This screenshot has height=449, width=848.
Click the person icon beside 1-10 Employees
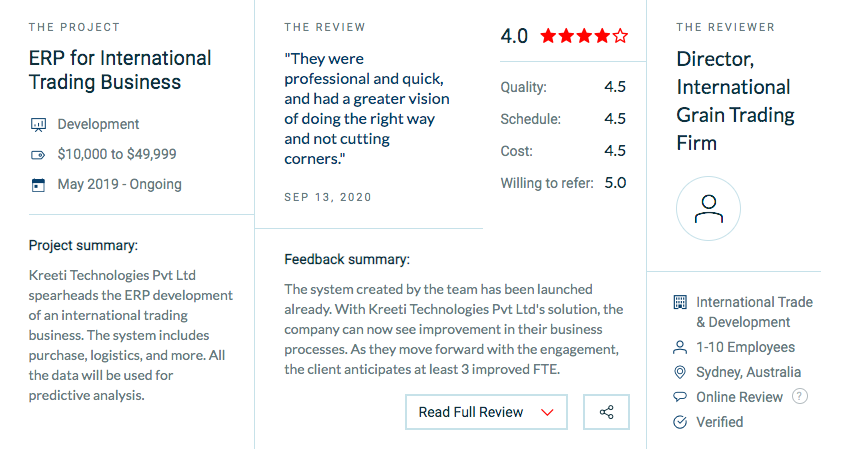680,347
